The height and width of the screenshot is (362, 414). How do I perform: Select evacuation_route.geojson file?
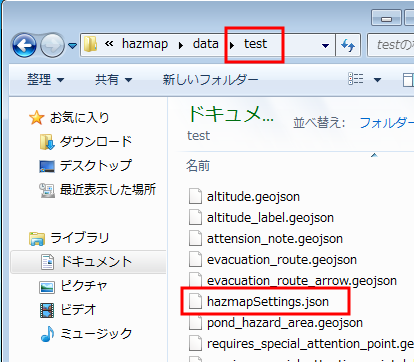pos(282,260)
